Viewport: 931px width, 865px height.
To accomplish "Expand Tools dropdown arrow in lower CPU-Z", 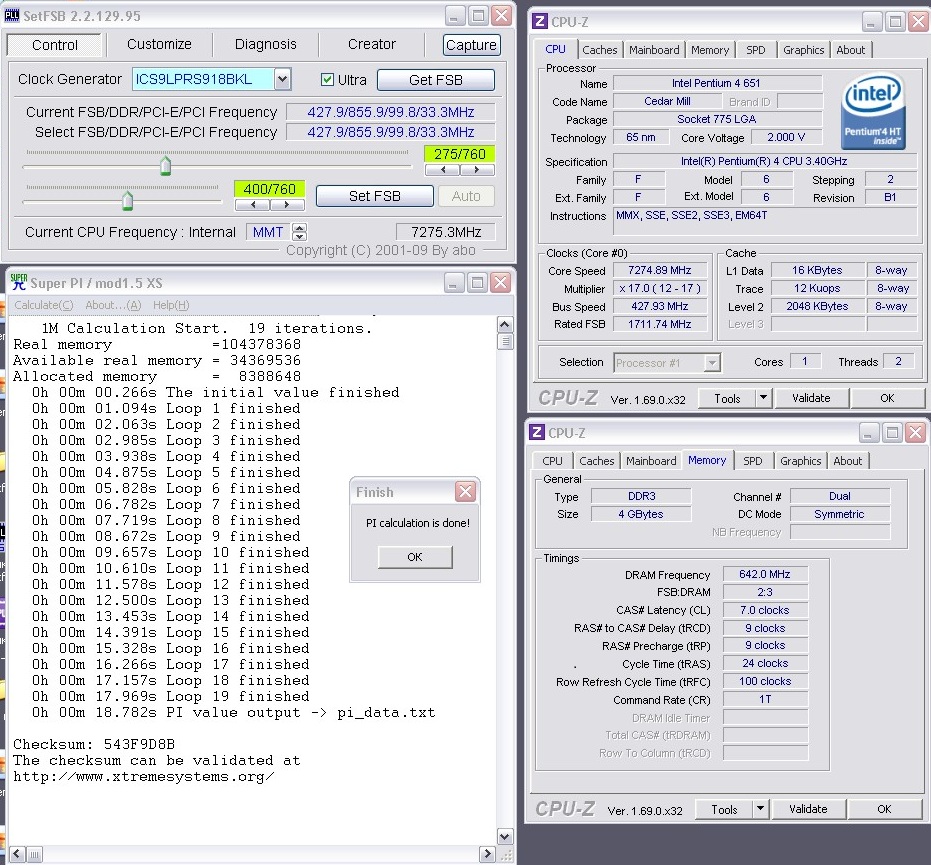I will (760, 809).
